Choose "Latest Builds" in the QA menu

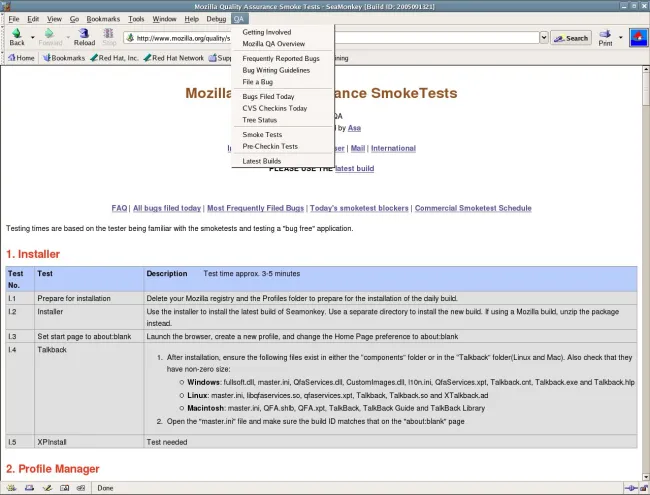(x=261, y=161)
